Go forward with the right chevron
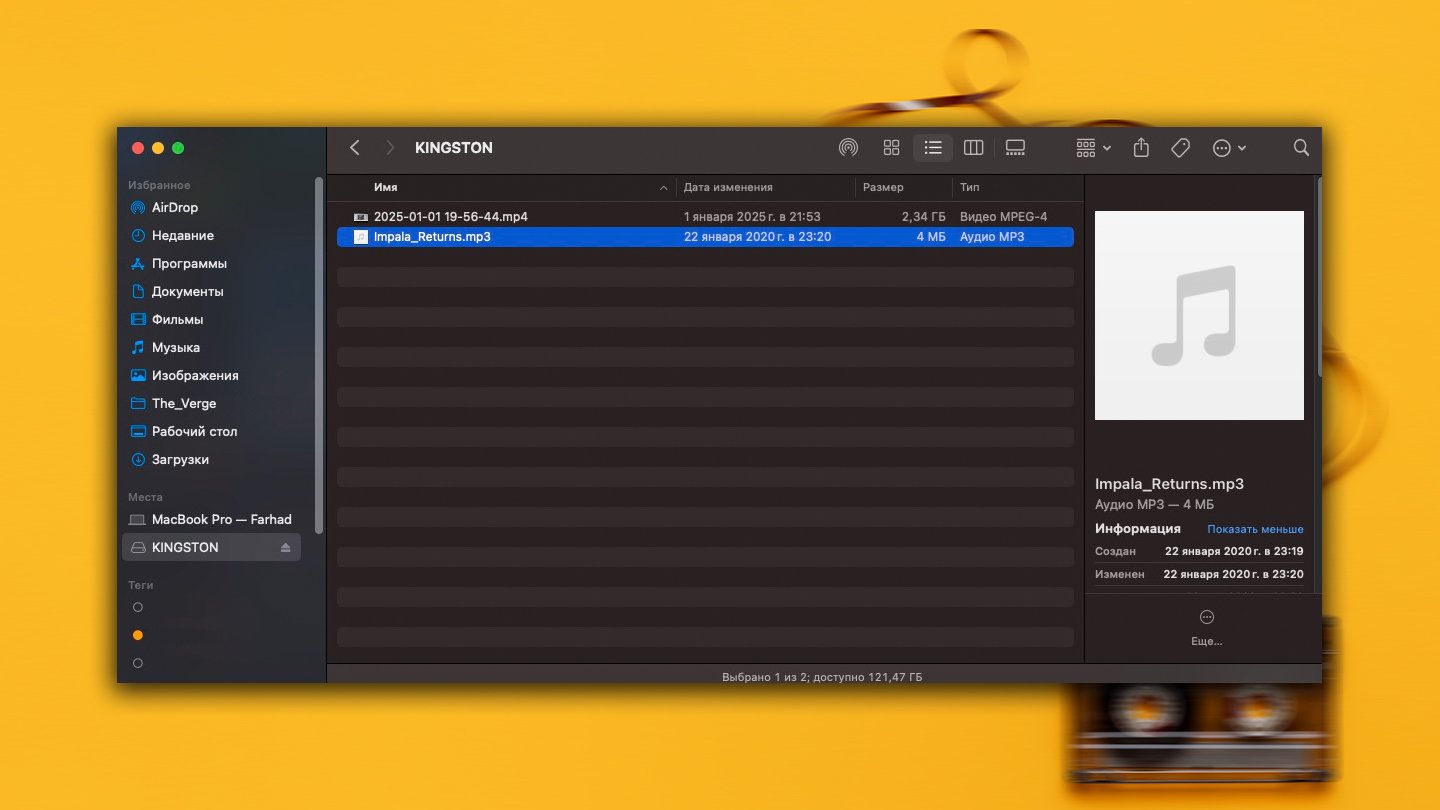The width and height of the screenshot is (1440, 810). pyautogui.click(x=390, y=148)
